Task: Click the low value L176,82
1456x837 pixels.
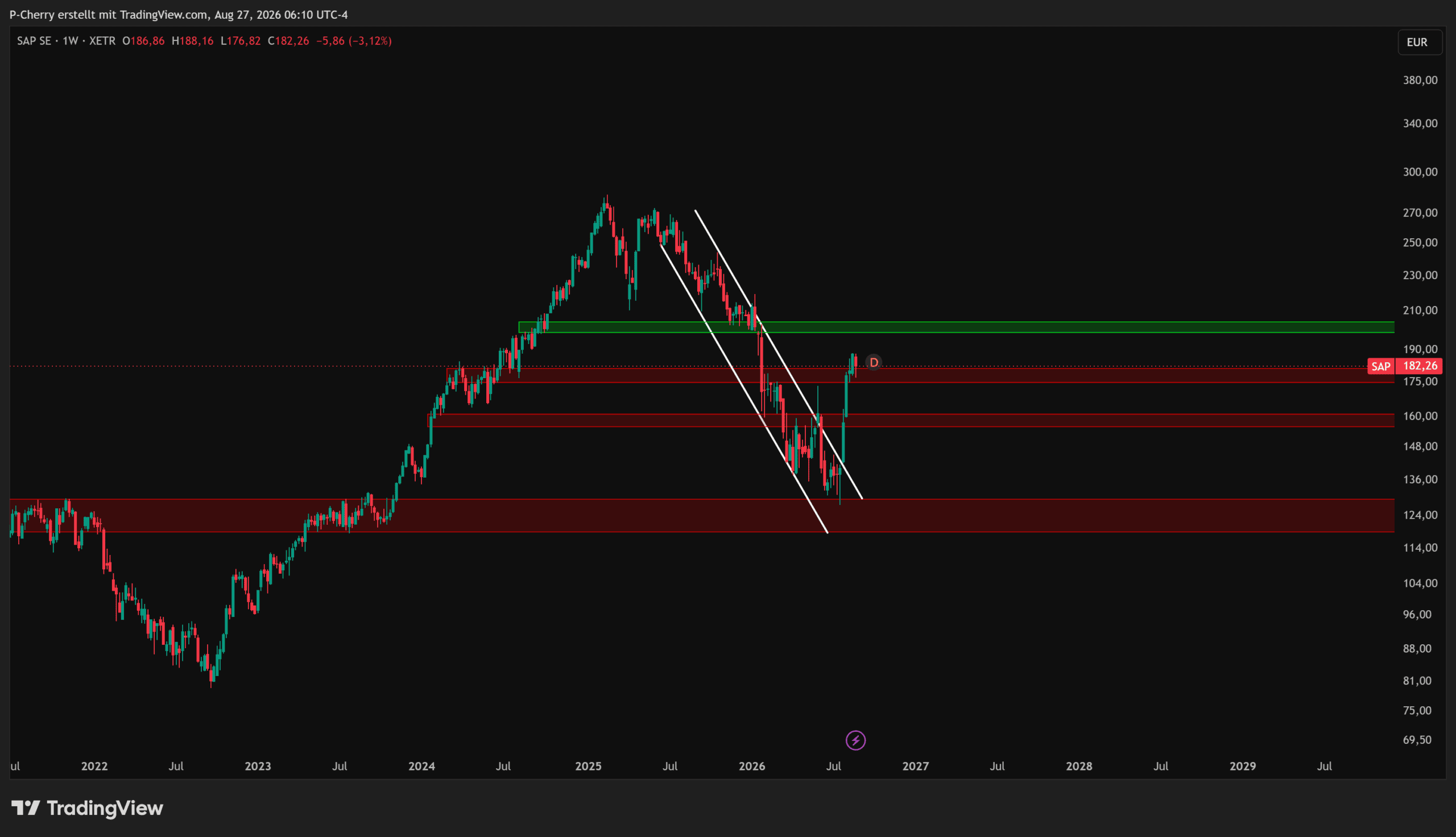Action: (x=240, y=41)
